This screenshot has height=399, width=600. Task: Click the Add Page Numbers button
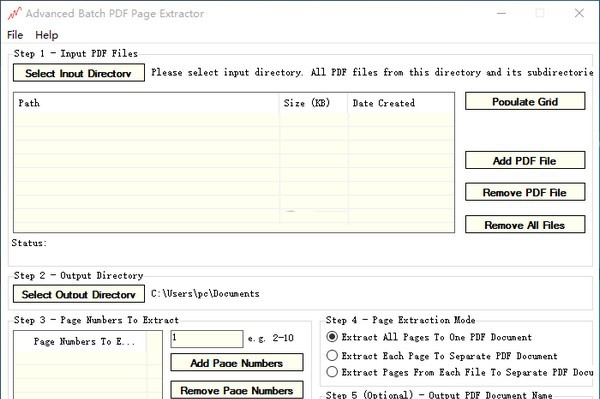coord(237,363)
